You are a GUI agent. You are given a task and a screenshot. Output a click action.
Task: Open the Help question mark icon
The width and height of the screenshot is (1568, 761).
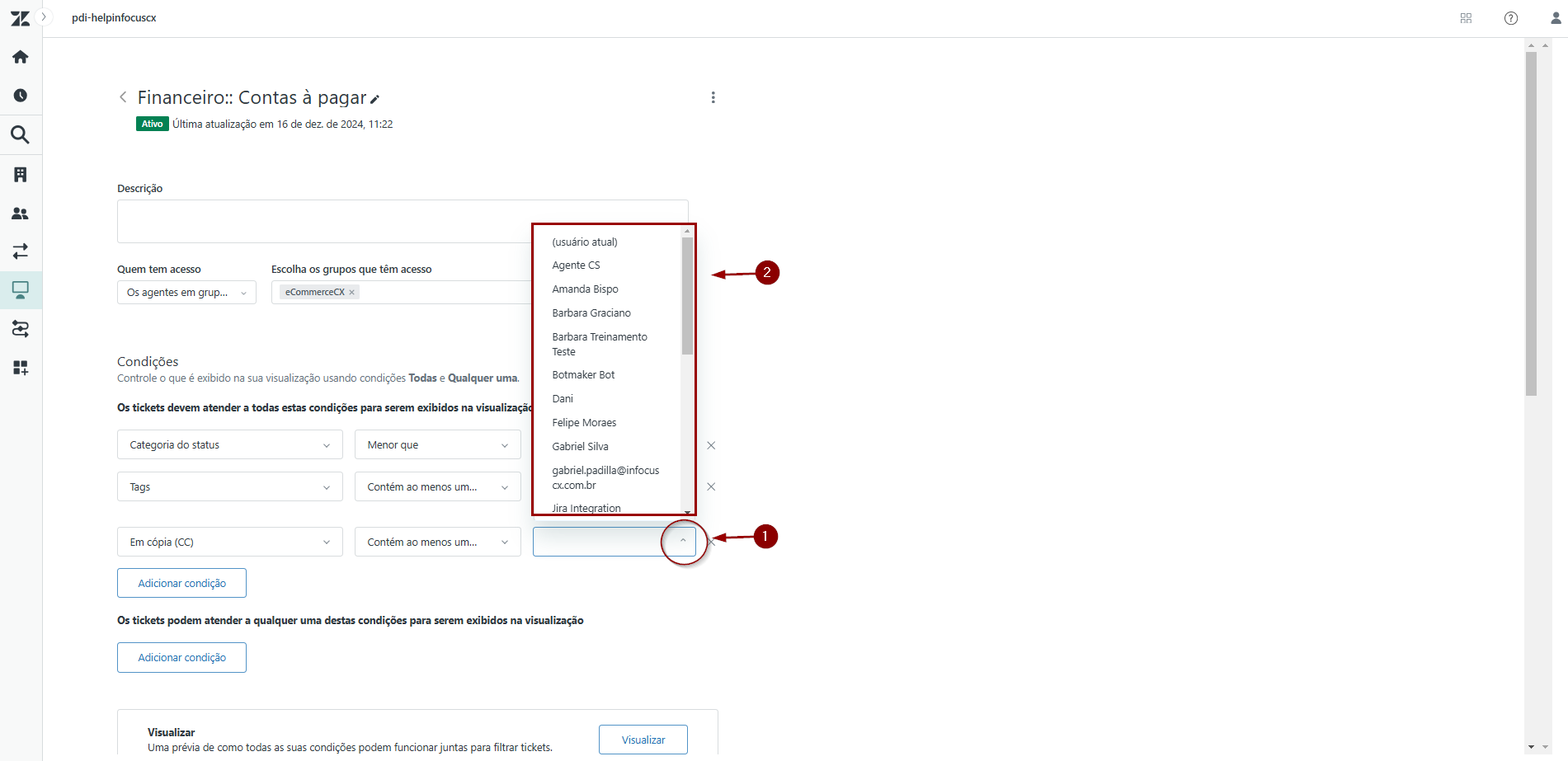(1510, 18)
